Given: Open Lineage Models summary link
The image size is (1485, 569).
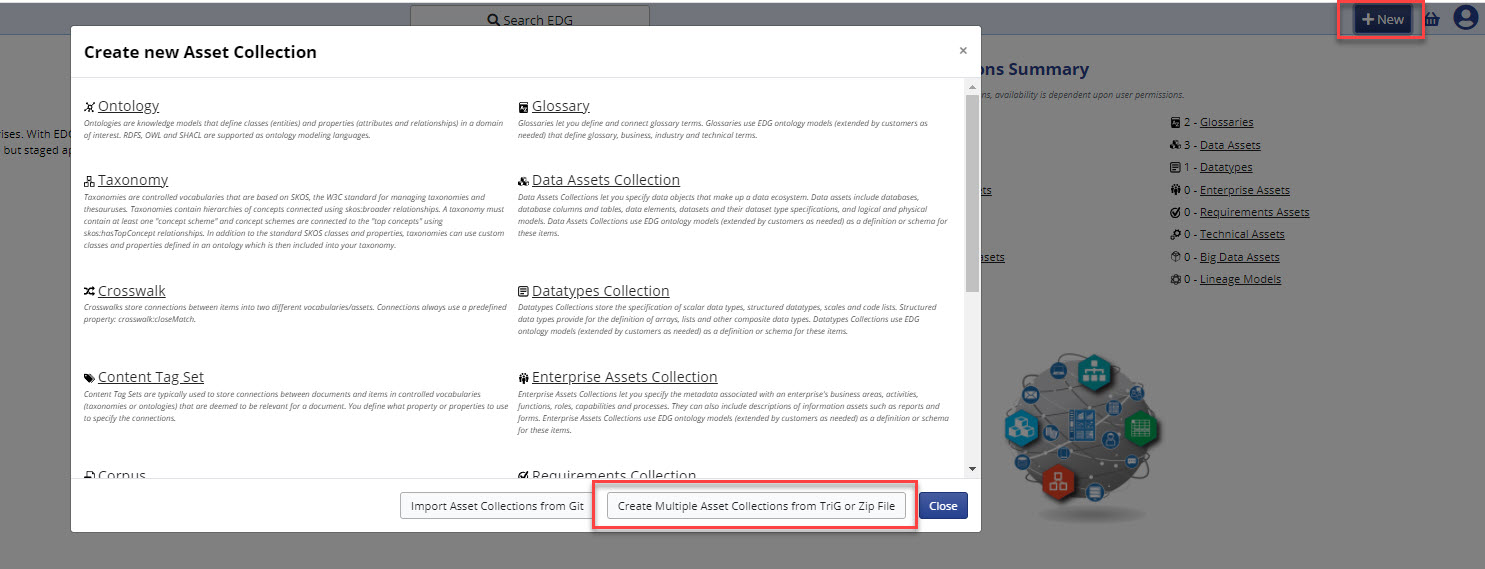Looking at the screenshot, I should pyautogui.click(x=1240, y=279).
